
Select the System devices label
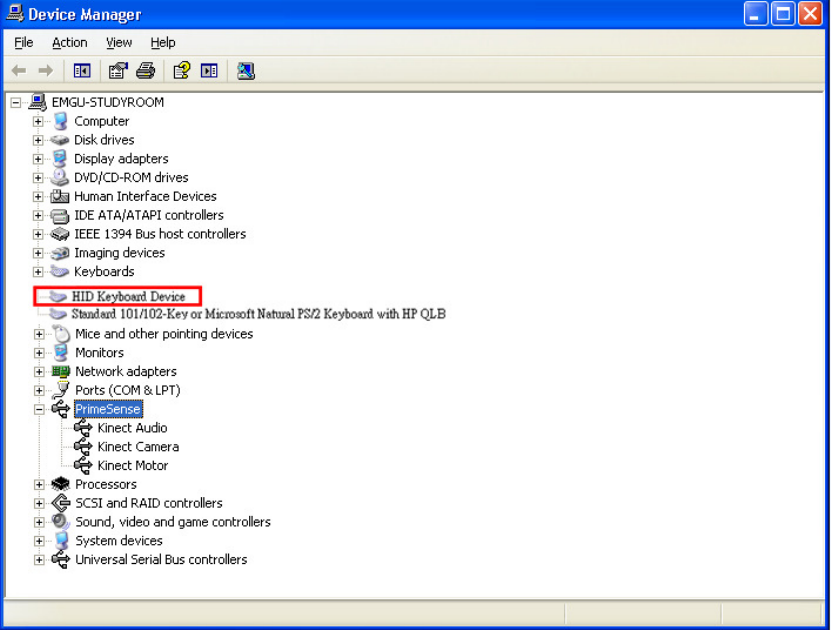pos(119,540)
